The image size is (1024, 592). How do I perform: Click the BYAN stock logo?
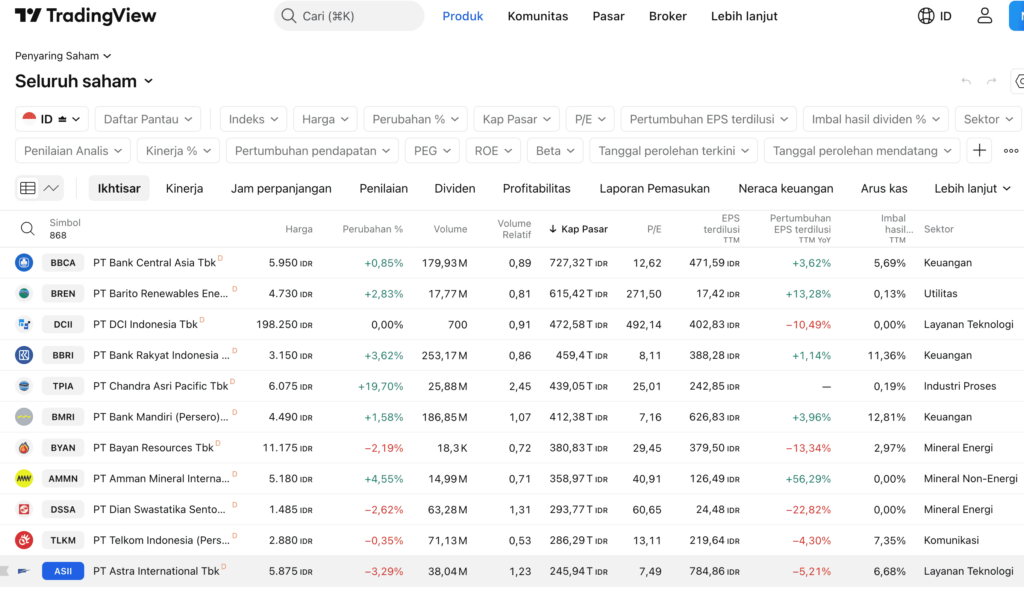pos(24,448)
